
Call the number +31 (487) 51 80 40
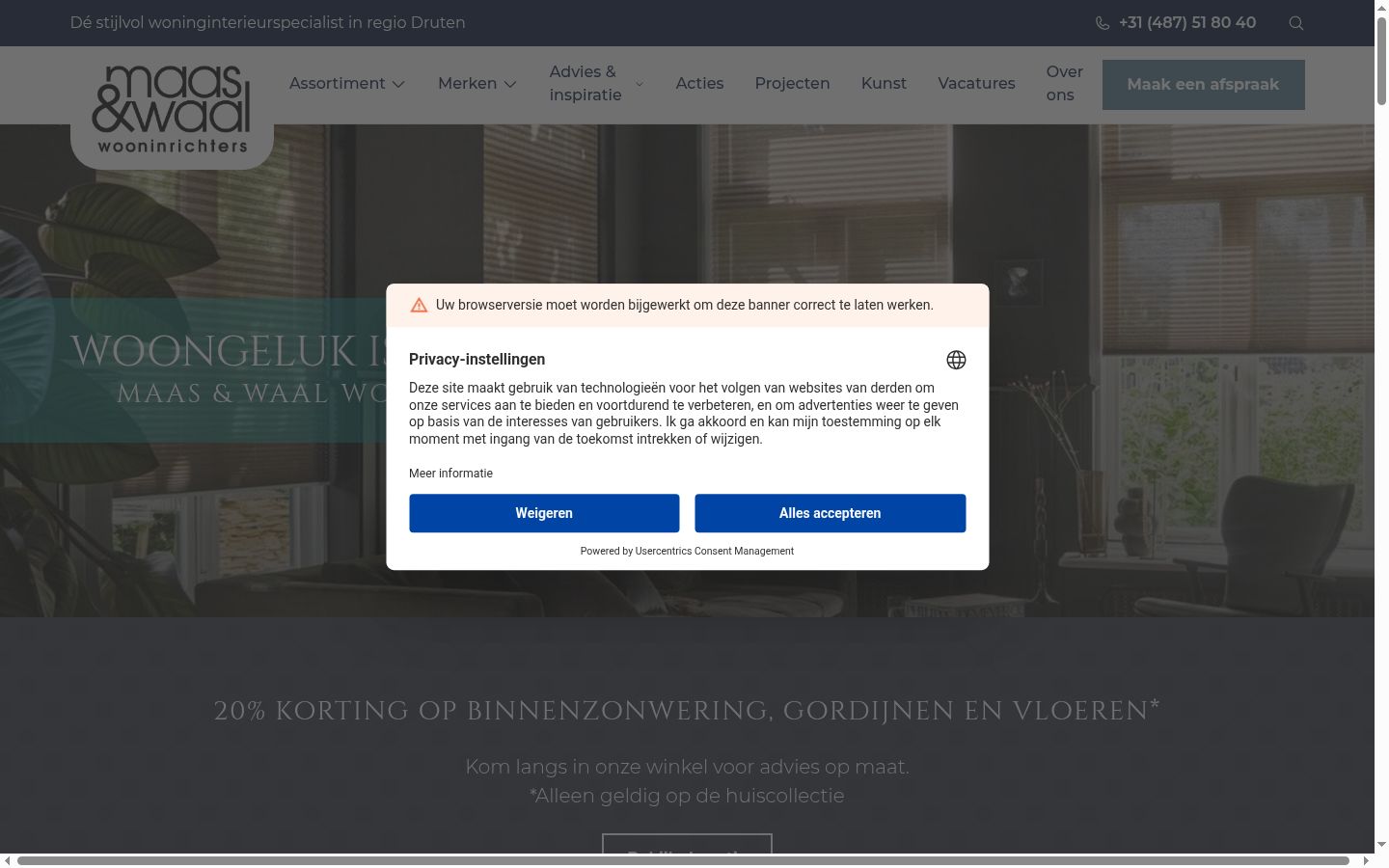click(x=1187, y=23)
